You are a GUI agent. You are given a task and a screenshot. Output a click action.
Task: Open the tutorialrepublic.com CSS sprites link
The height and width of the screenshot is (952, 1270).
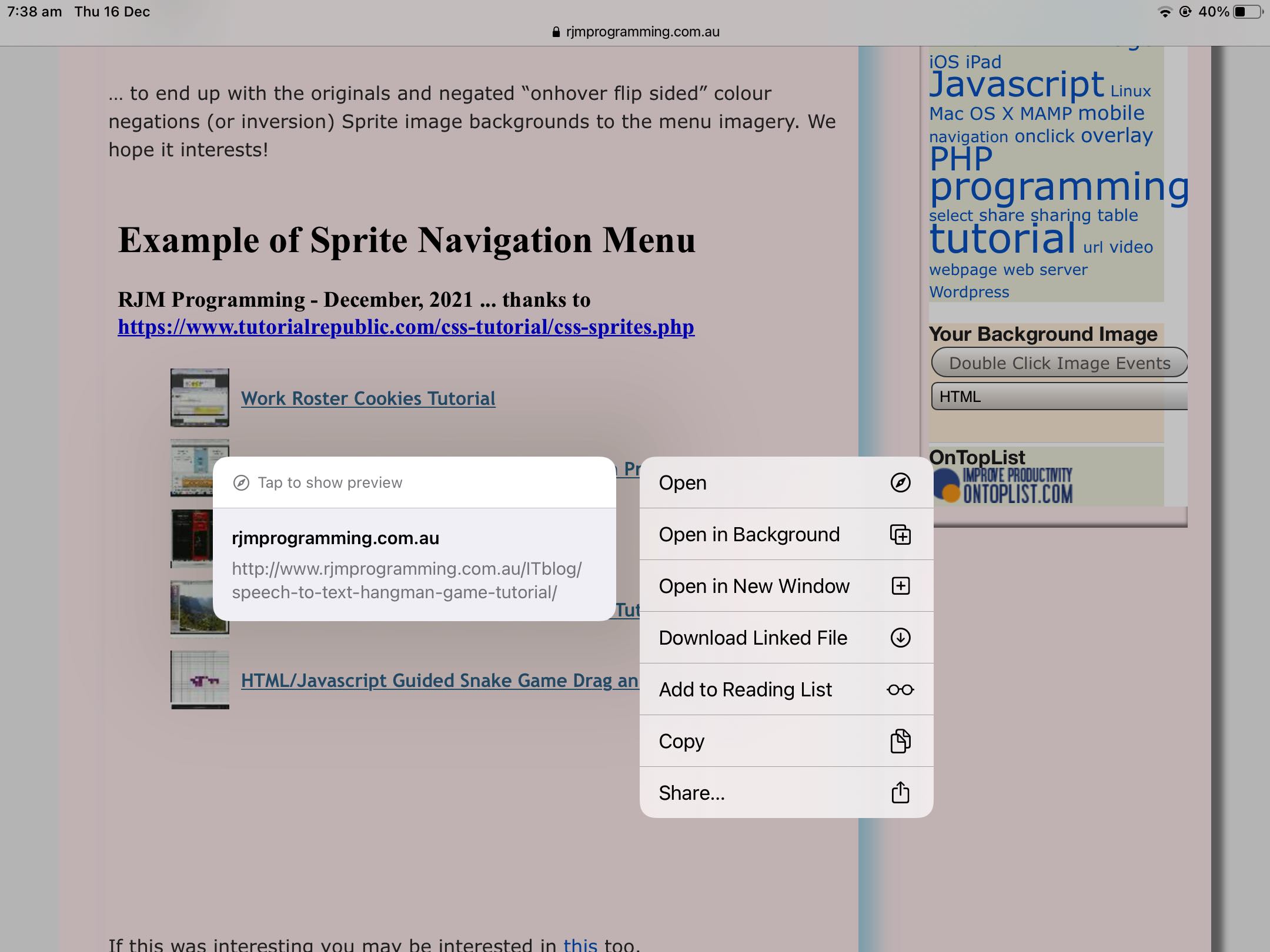pyautogui.click(x=405, y=326)
